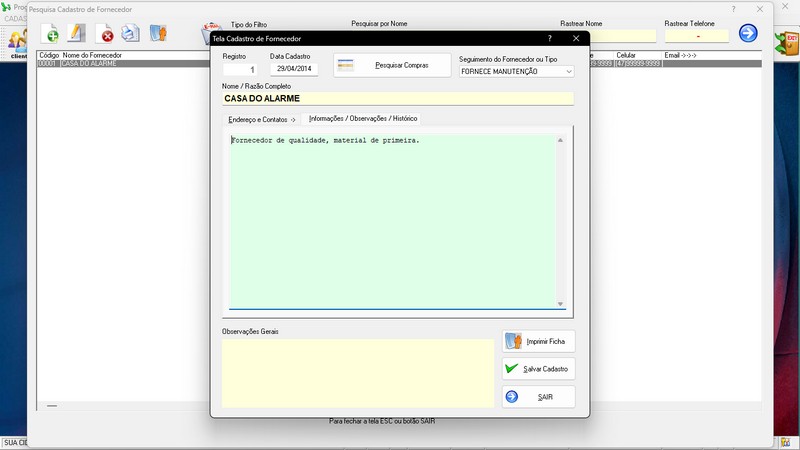The width and height of the screenshot is (800, 450).
Task: Click the new supplier icon with green plus
Action: coord(49,34)
